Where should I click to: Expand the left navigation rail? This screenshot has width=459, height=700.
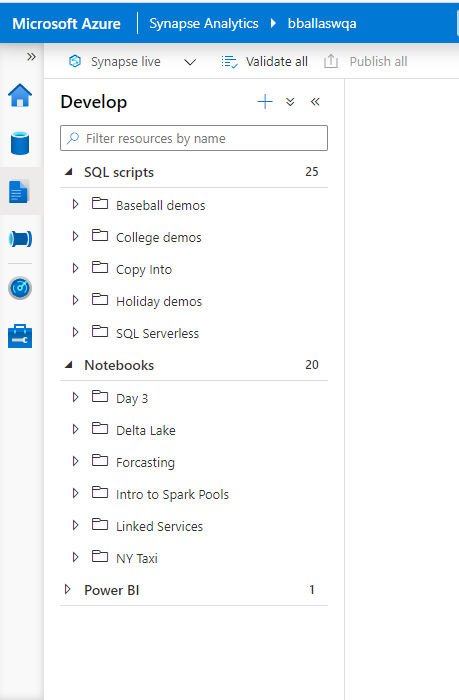tap(31, 57)
